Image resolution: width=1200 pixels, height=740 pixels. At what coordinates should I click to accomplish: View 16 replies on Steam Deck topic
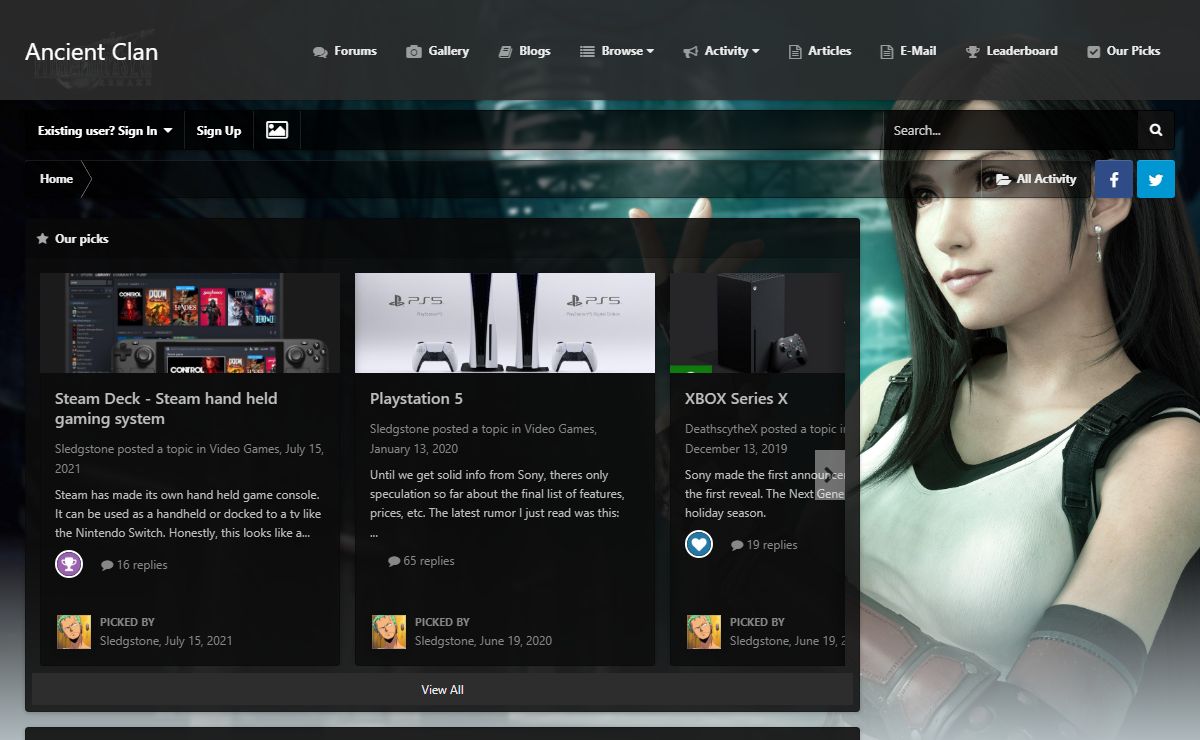pyautogui.click(x=134, y=565)
